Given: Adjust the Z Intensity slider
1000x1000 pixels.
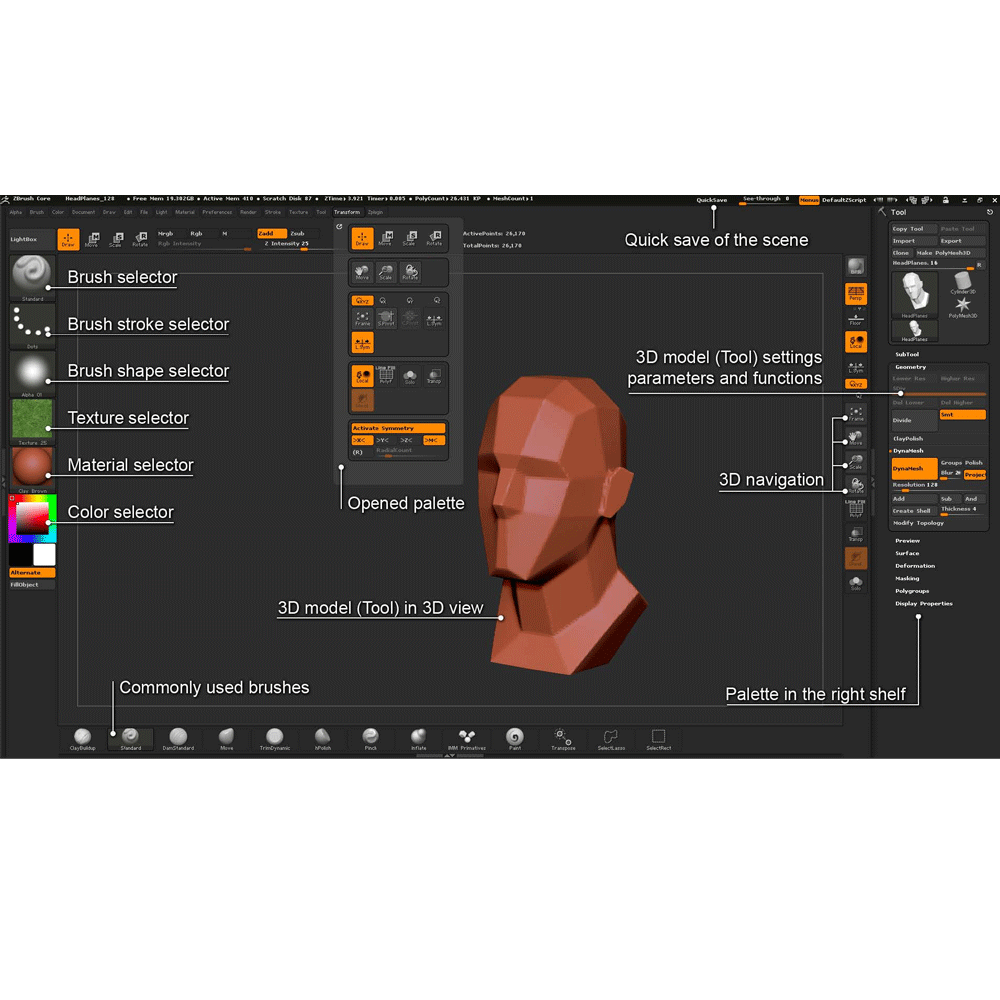Looking at the screenshot, I should pos(288,244).
